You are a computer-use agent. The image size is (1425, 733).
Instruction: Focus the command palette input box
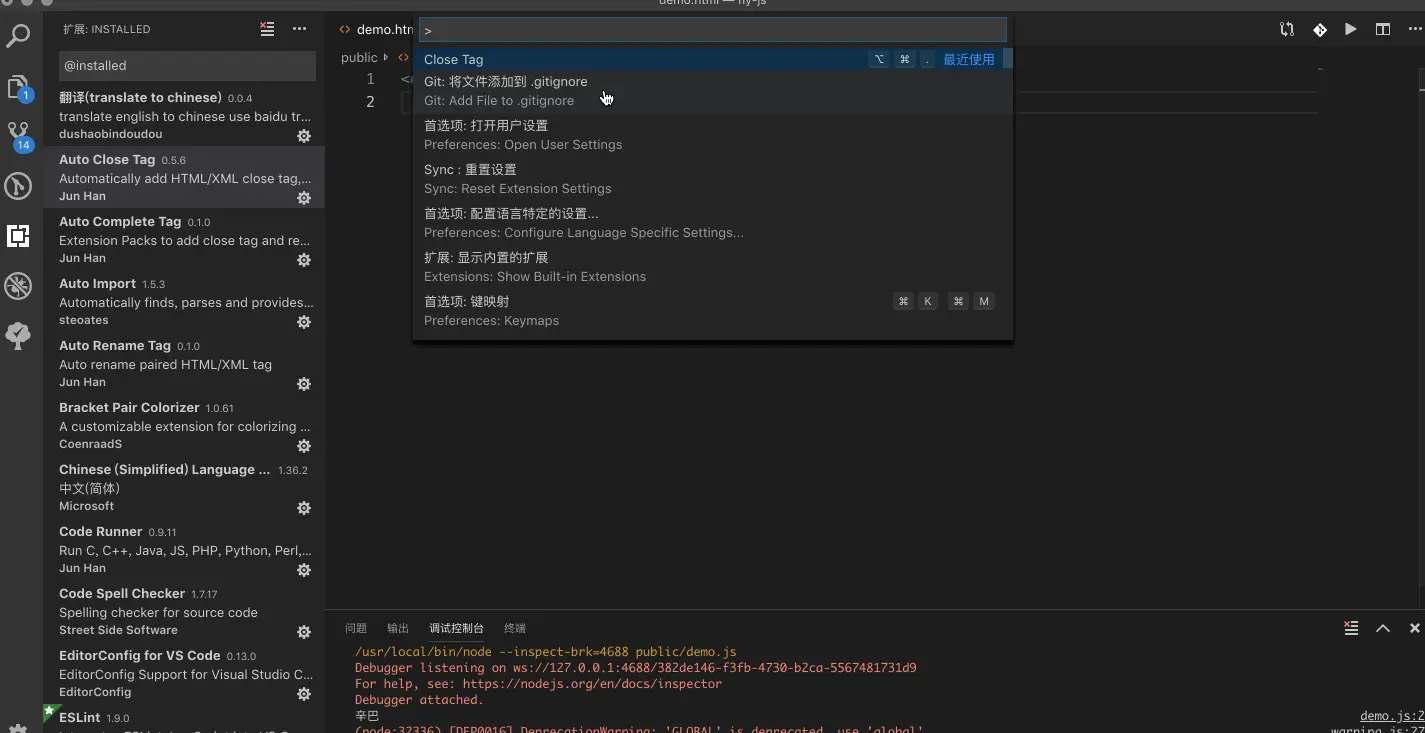713,30
